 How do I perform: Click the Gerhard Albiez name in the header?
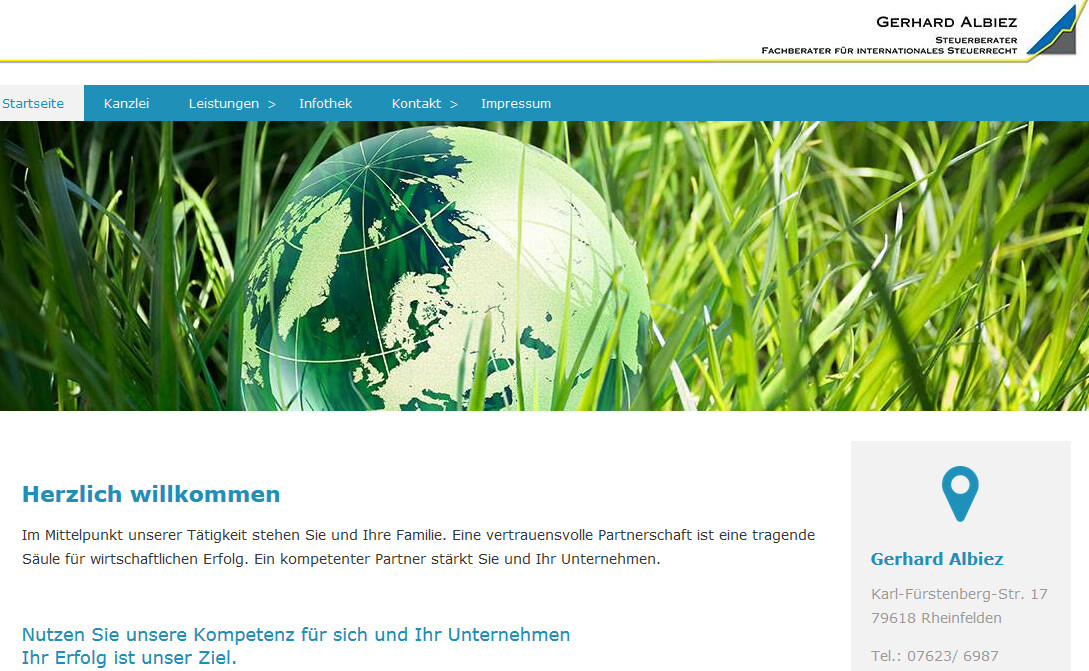[x=946, y=22]
